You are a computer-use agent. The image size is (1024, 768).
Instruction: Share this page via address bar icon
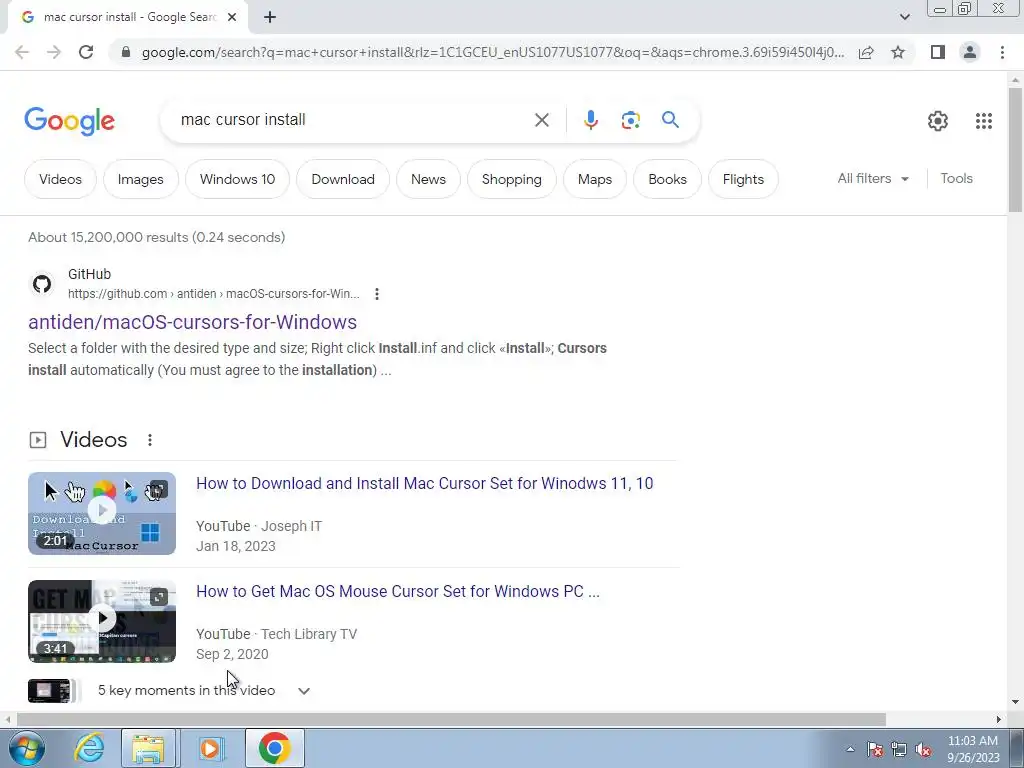[866, 52]
